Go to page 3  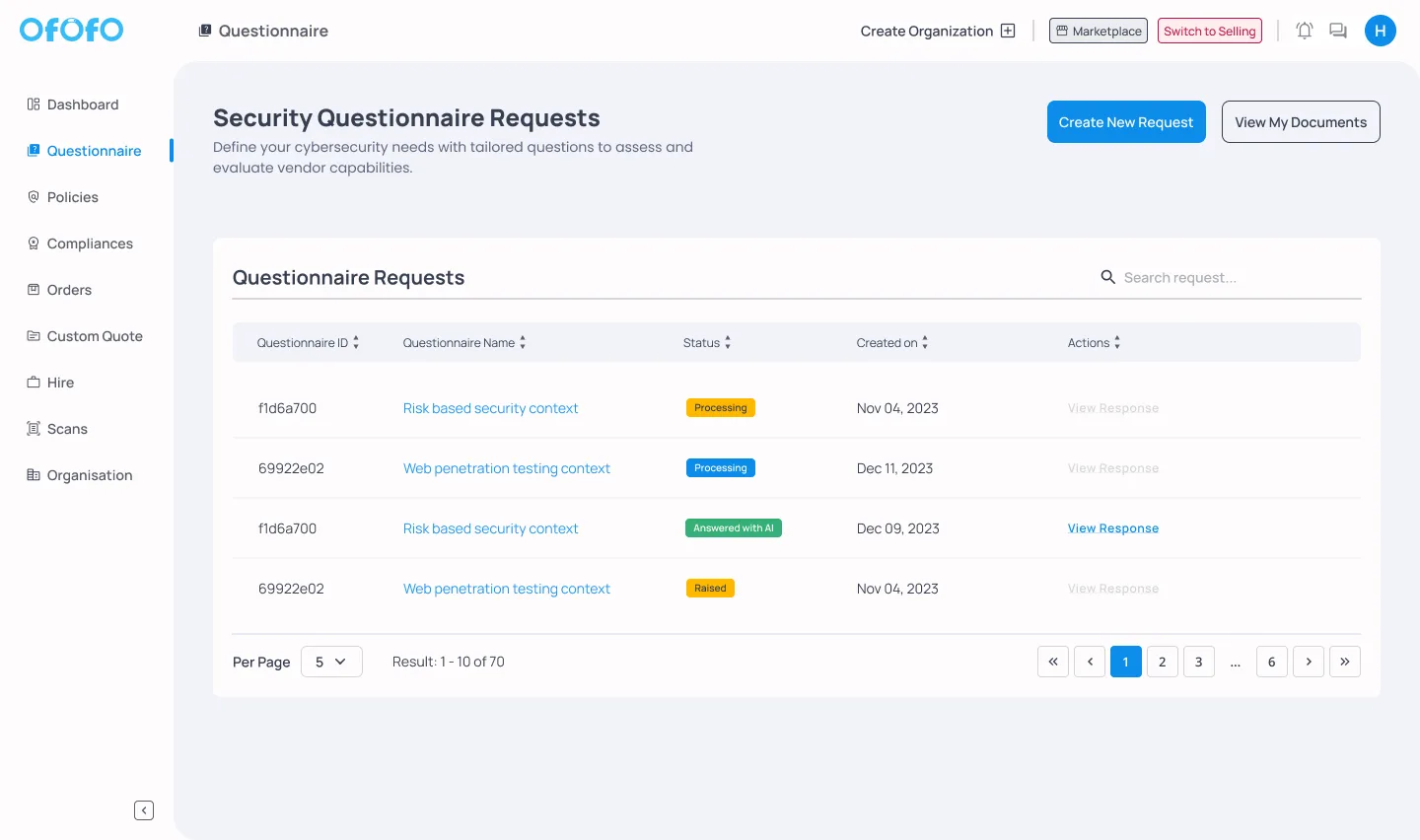1199,662
